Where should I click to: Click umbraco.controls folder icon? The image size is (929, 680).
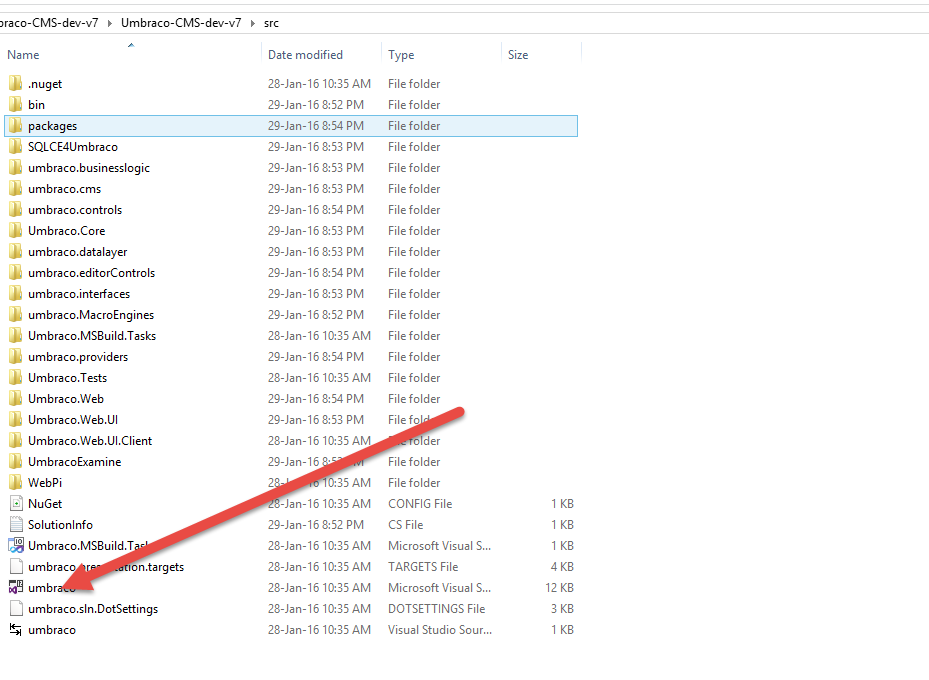[x=16, y=210]
